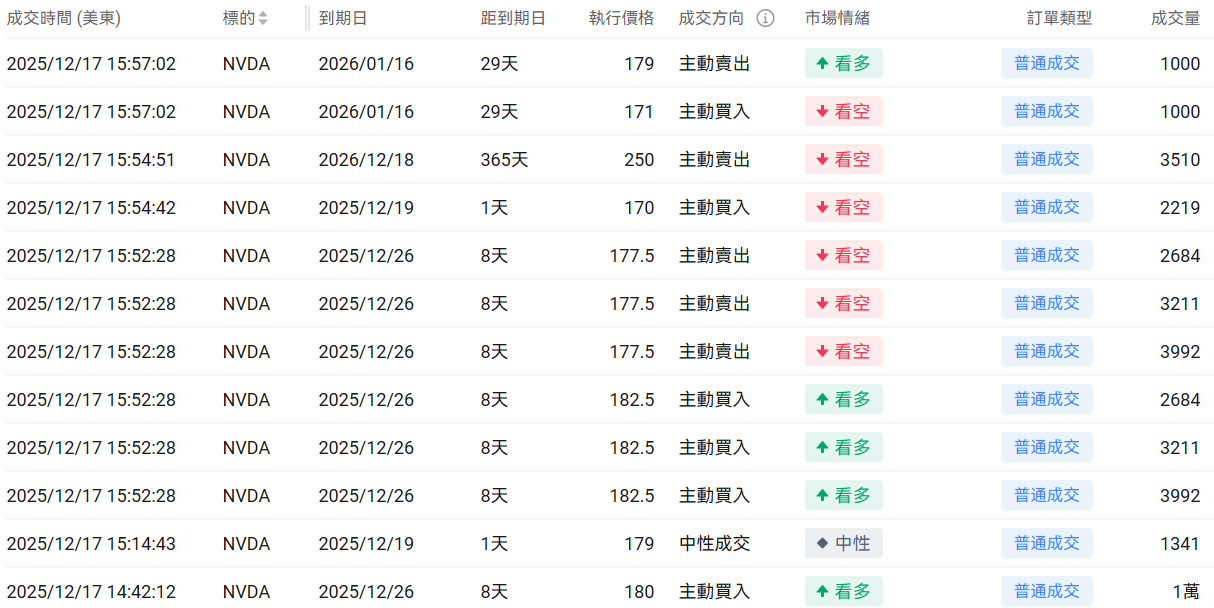
Task: Click the 看空 badge in the 365天 row
Action: [x=843, y=160]
